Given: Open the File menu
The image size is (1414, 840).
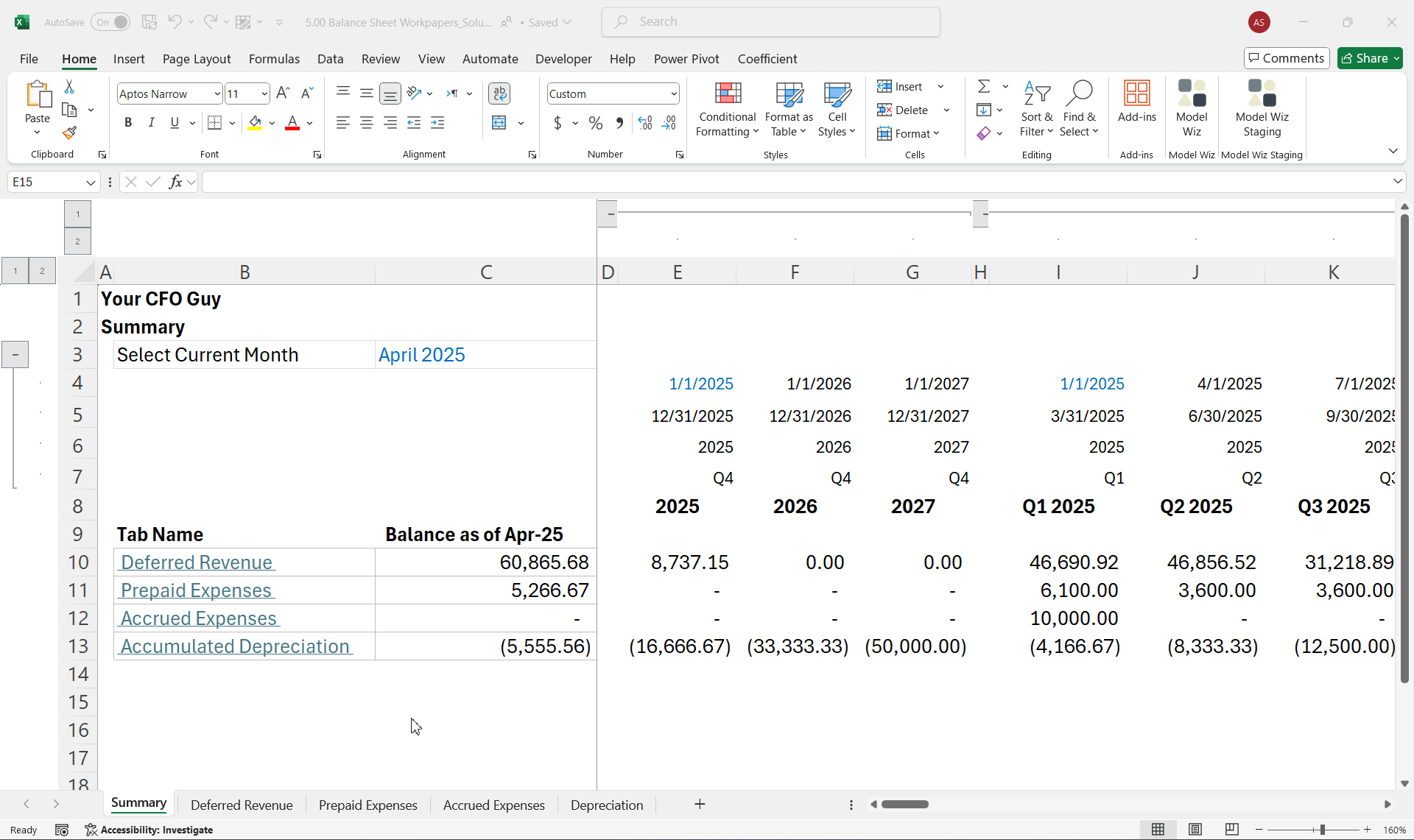Looking at the screenshot, I should [x=29, y=59].
